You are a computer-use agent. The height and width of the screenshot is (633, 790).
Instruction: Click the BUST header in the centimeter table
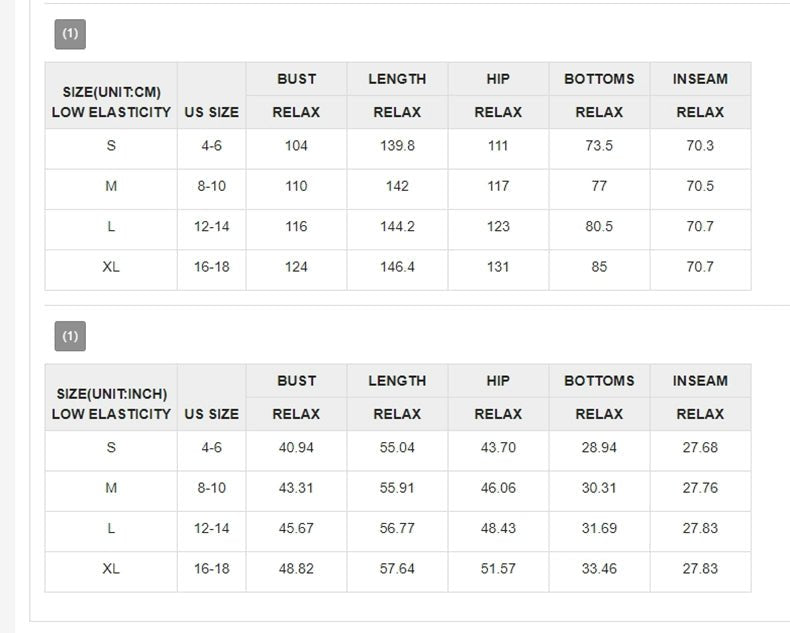point(296,79)
